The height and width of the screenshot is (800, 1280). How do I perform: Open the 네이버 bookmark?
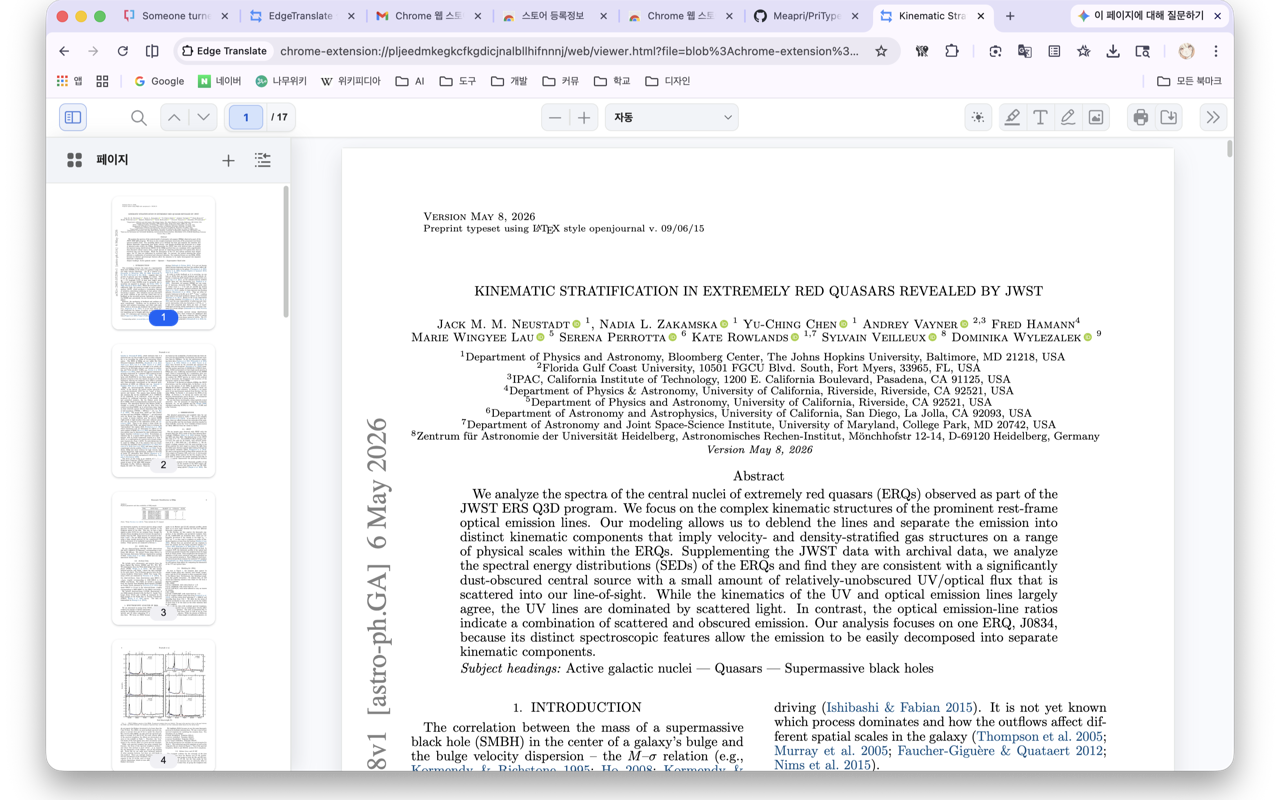pos(219,81)
